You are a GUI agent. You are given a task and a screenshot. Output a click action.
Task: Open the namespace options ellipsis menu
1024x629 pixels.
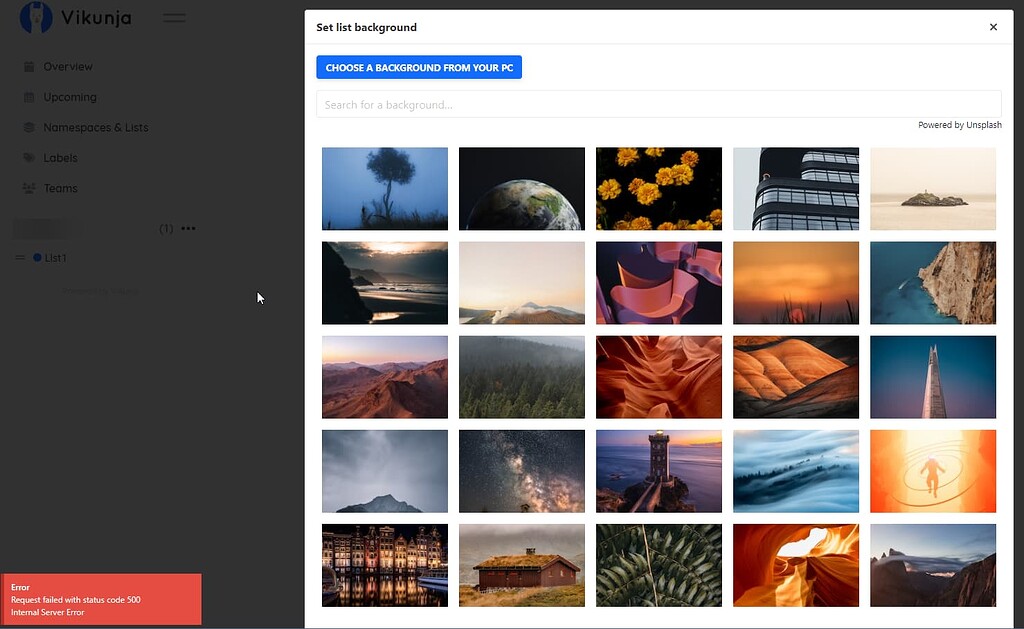[188, 228]
